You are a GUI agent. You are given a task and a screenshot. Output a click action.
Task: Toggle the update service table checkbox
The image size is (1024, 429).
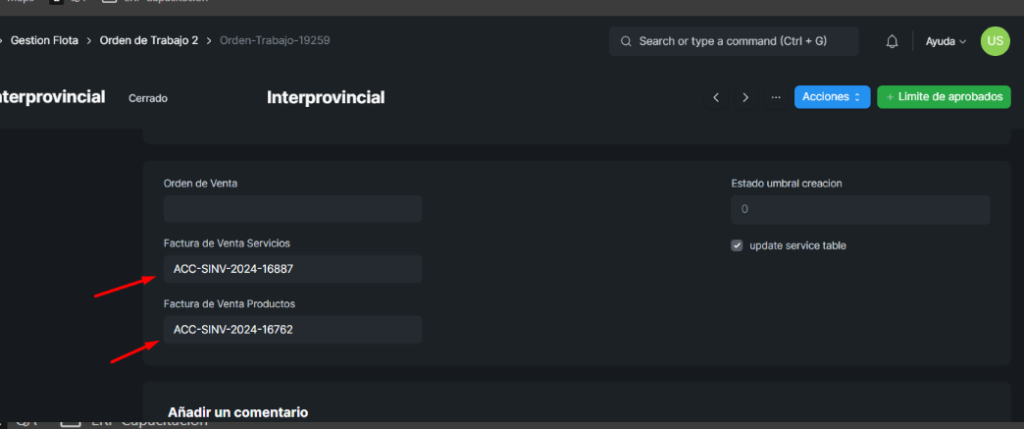(x=737, y=246)
